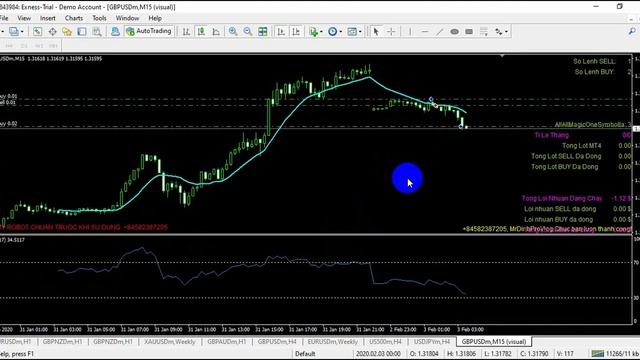The image size is (640, 360).
Task: Toggle the Terminal panel icon
Action: click(82, 31)
